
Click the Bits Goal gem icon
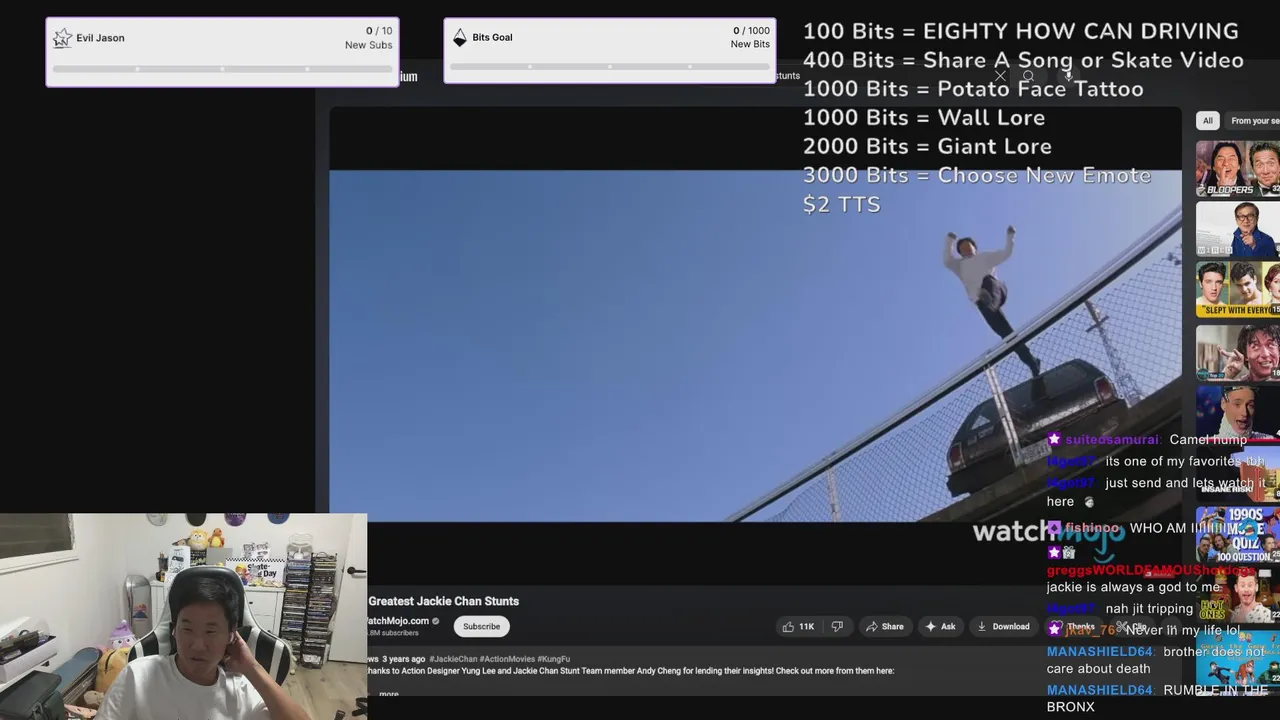click(x=460, y=38)
